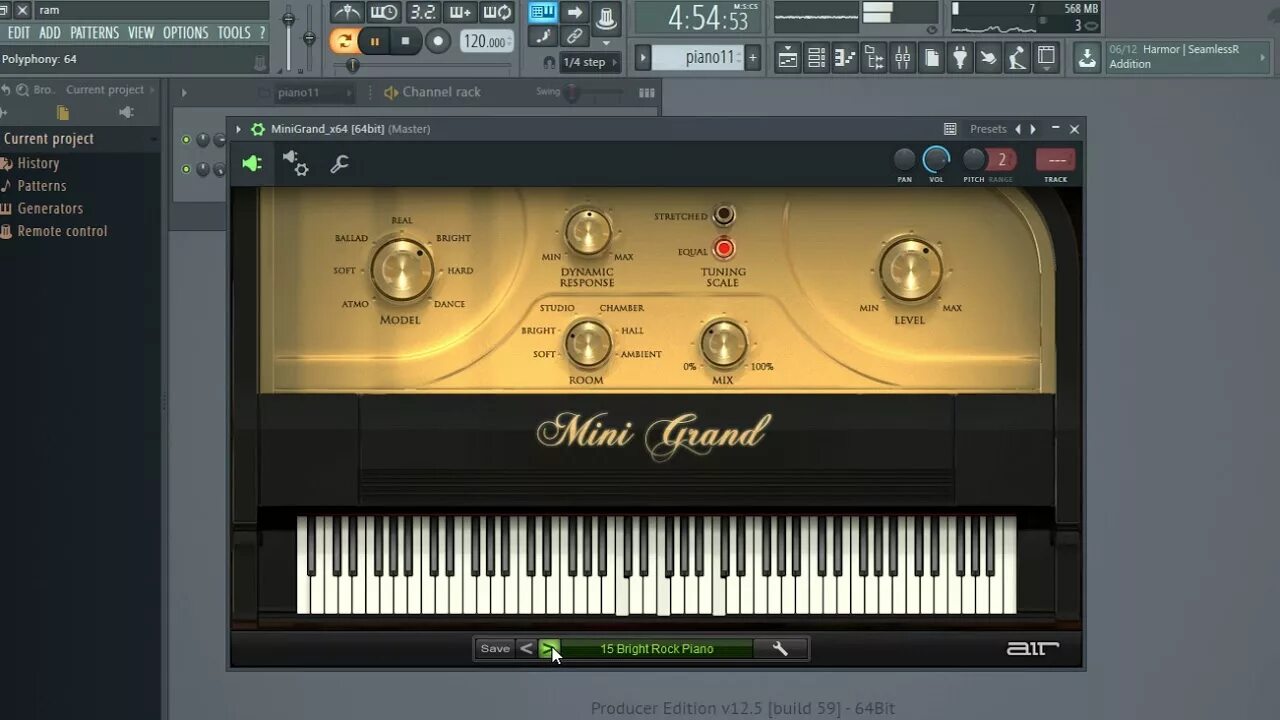This screenshot has height=720, width=1280.
Task: Click the song-position arrow icon in toolbar
Action: point(574,12)
